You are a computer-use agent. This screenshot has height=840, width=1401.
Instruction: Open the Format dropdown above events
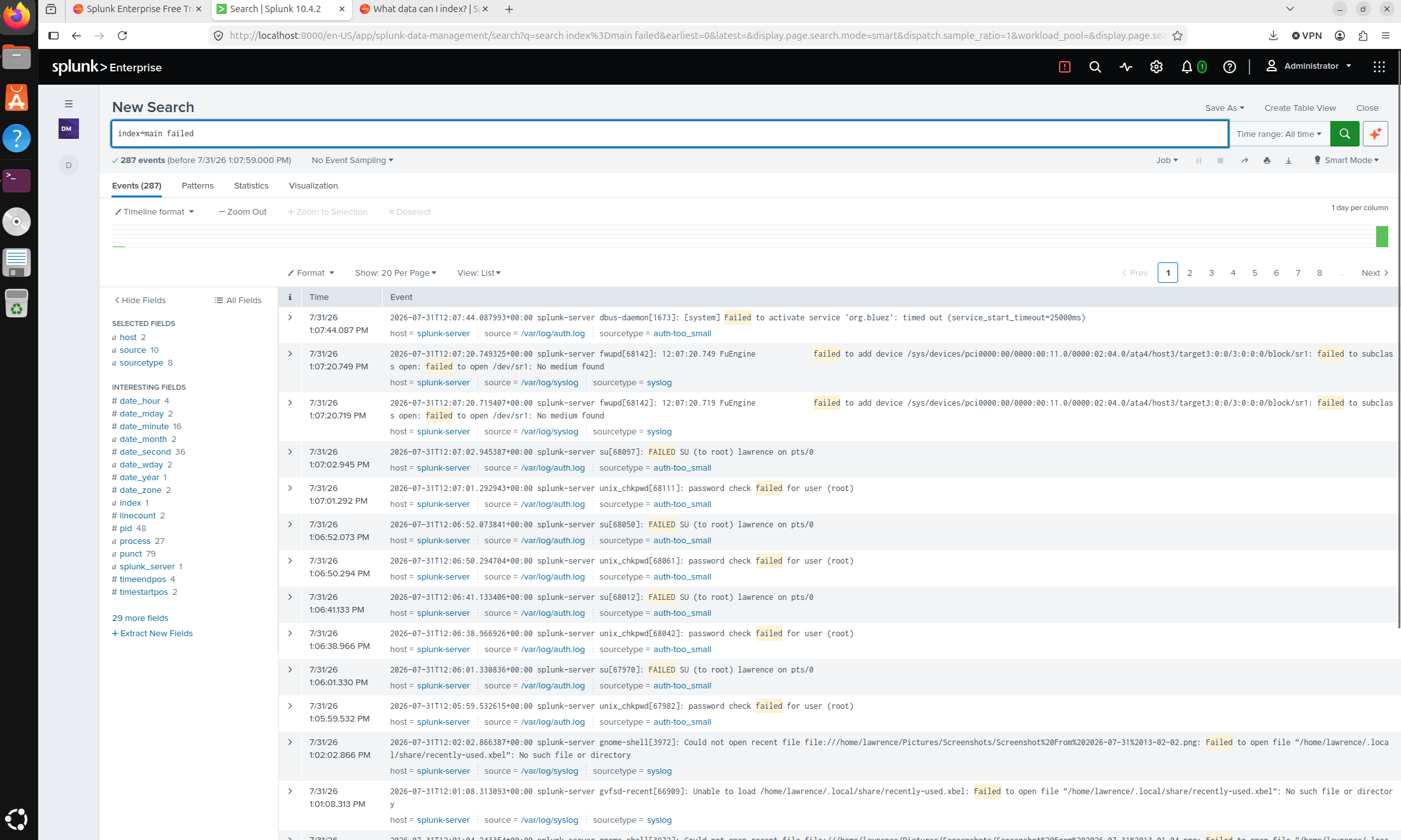[x=311, y=273]
